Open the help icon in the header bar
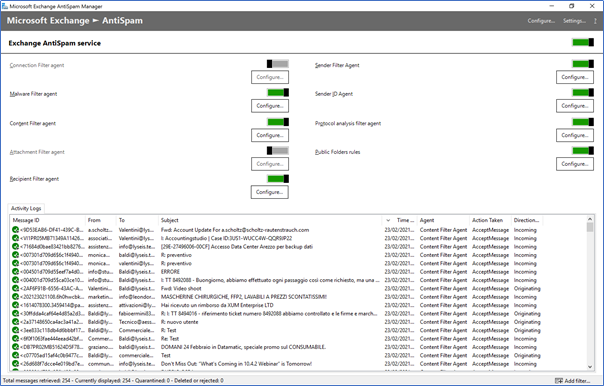Screen dimensions: 604x386 tap(595, 21)
